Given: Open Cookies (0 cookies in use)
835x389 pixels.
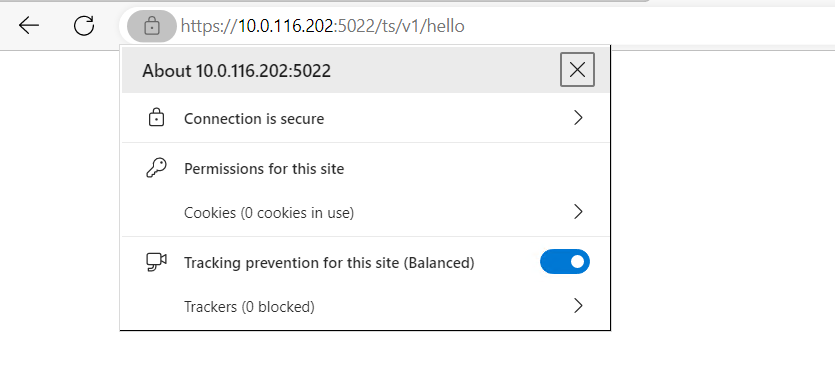Looking at the screenshot, I should point(365,213).
